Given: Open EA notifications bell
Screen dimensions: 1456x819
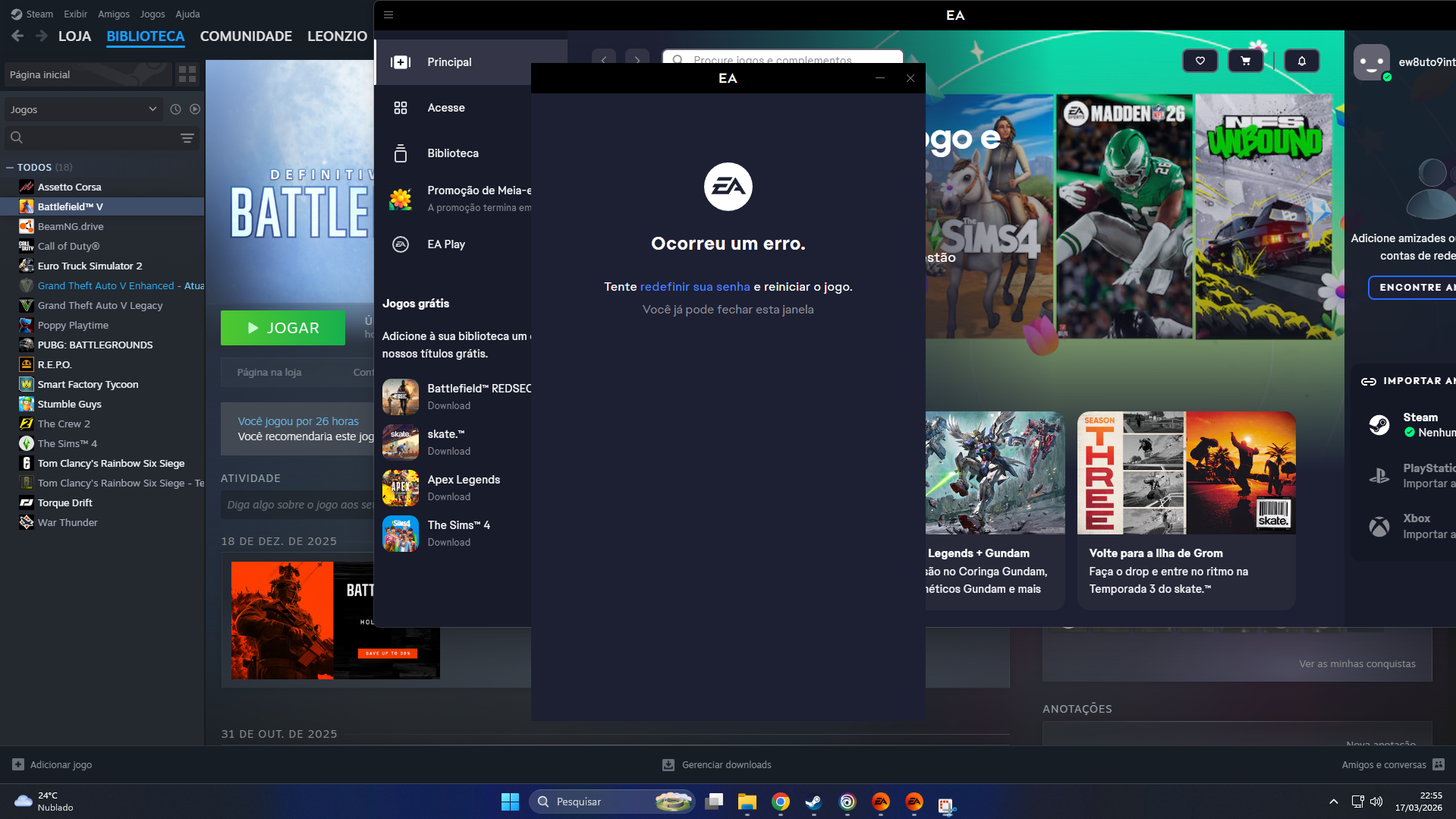Looking at the screenshot, I should click(1301, 61).
